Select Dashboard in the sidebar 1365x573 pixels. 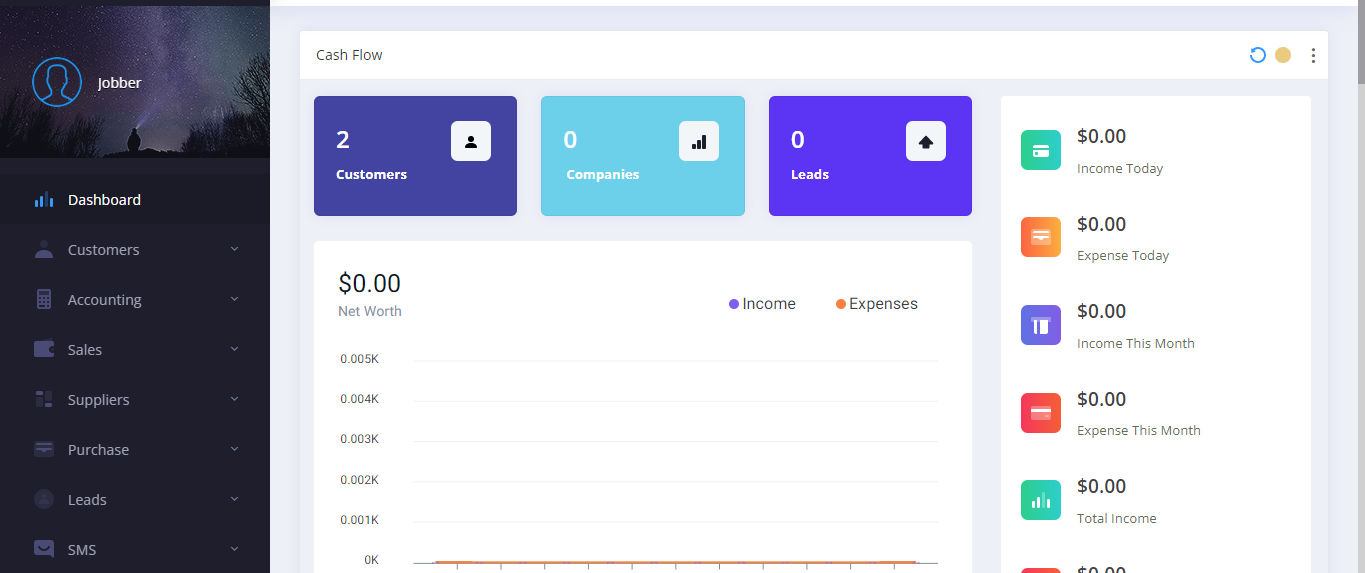[104, 200]
